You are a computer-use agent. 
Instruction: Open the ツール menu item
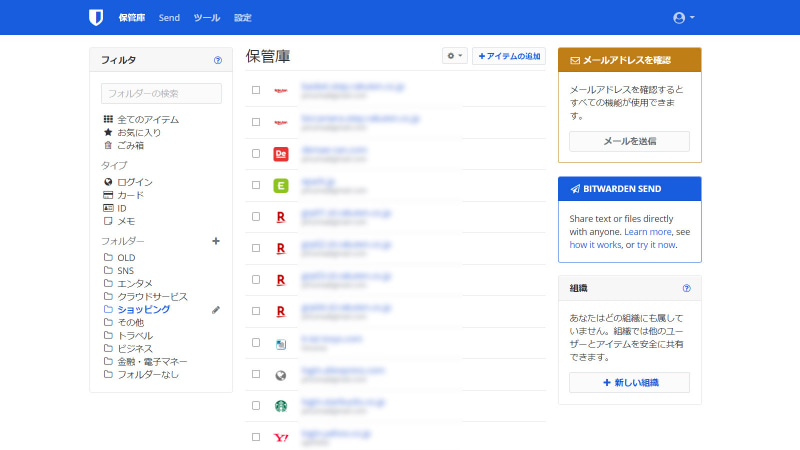click(207, 18)
